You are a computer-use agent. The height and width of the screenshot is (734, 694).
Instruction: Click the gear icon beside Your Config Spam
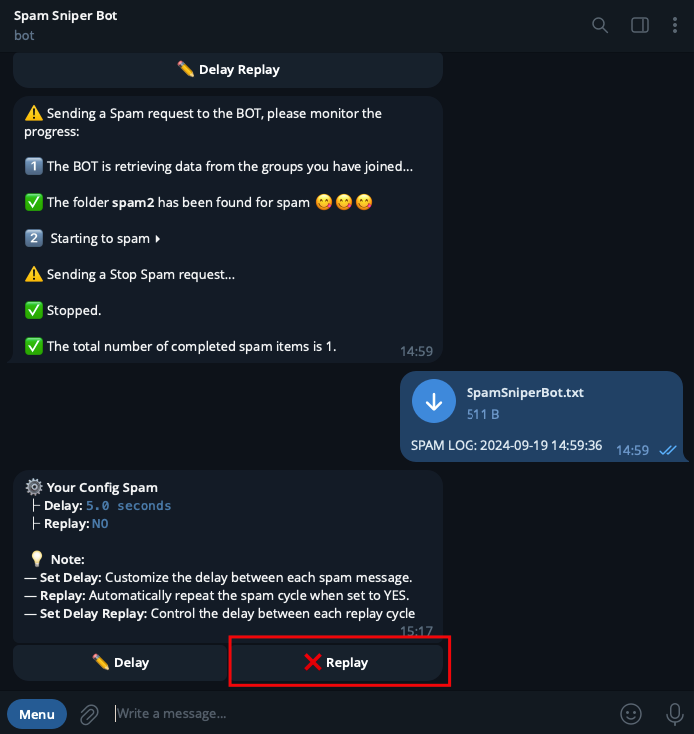tap(34, 487)
